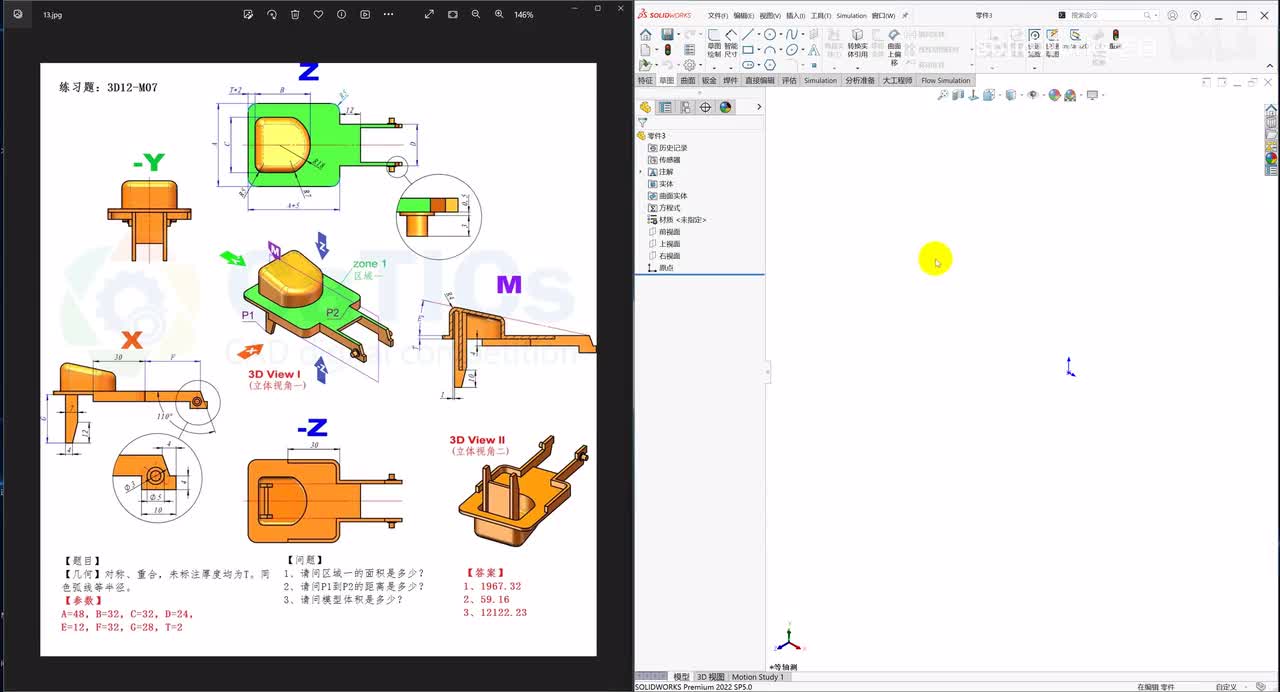Open the PropertyManager tab icon
The width and height of the screenshot is (1280, 692).
coord(665,107)
